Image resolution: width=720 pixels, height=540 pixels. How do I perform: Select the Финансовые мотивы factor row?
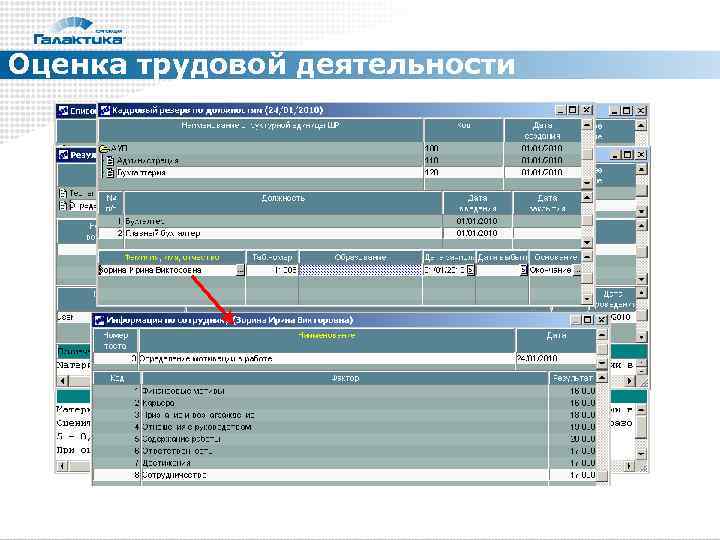[x=344, y=391]
